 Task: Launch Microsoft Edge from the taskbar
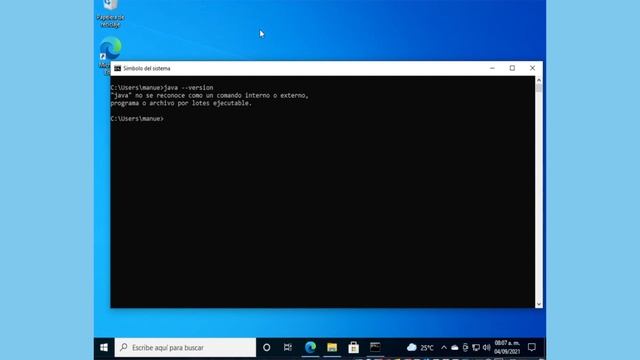[x=310, y=347]
